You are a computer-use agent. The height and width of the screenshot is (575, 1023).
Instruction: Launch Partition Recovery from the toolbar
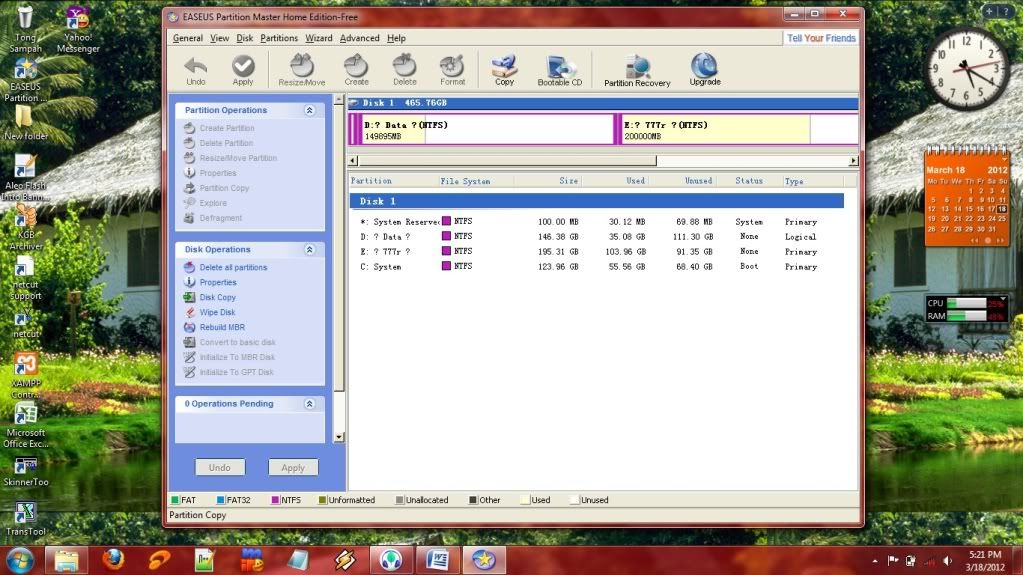(637, 70)
